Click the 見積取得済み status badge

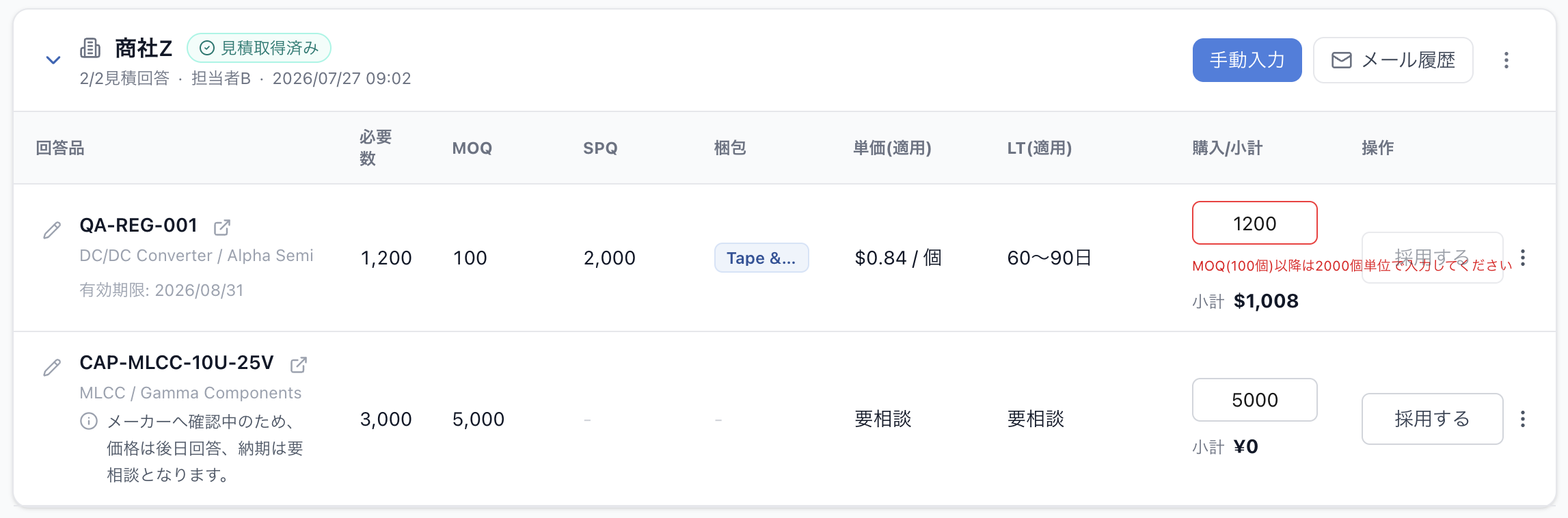tap(259, 48)
